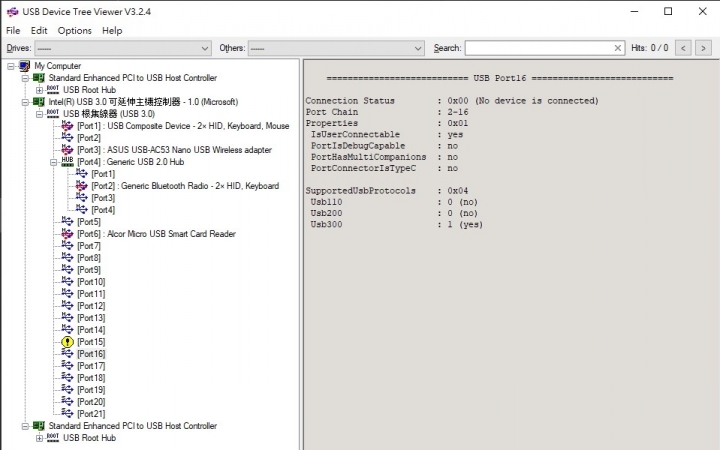The height and width of the screenshot is (450, 720).
Task: Collapse the first Standard Enhanced PCI controller
Action: [x=25, y=78]
